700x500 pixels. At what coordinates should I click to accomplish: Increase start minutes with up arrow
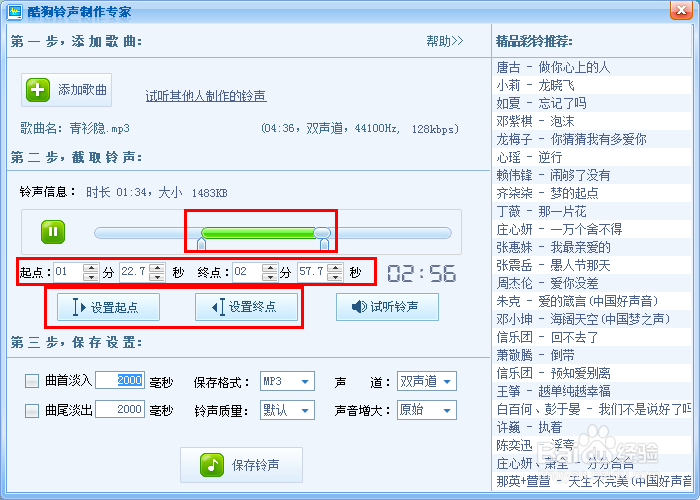coord(91,267)
